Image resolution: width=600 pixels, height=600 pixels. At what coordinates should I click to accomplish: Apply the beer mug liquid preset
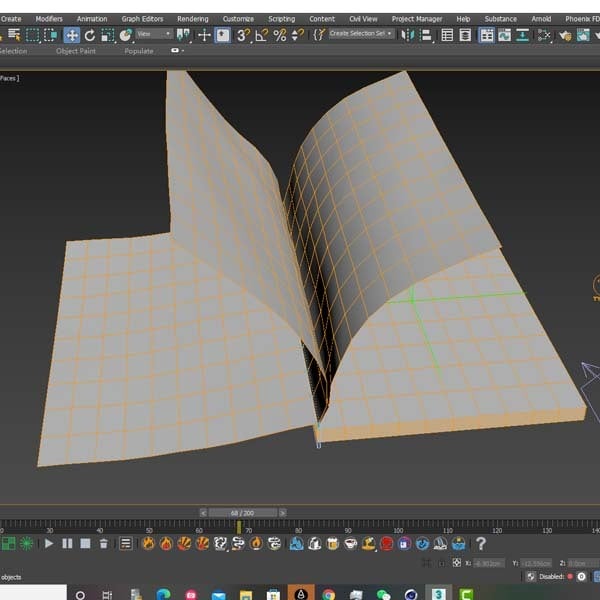point(333,543)
